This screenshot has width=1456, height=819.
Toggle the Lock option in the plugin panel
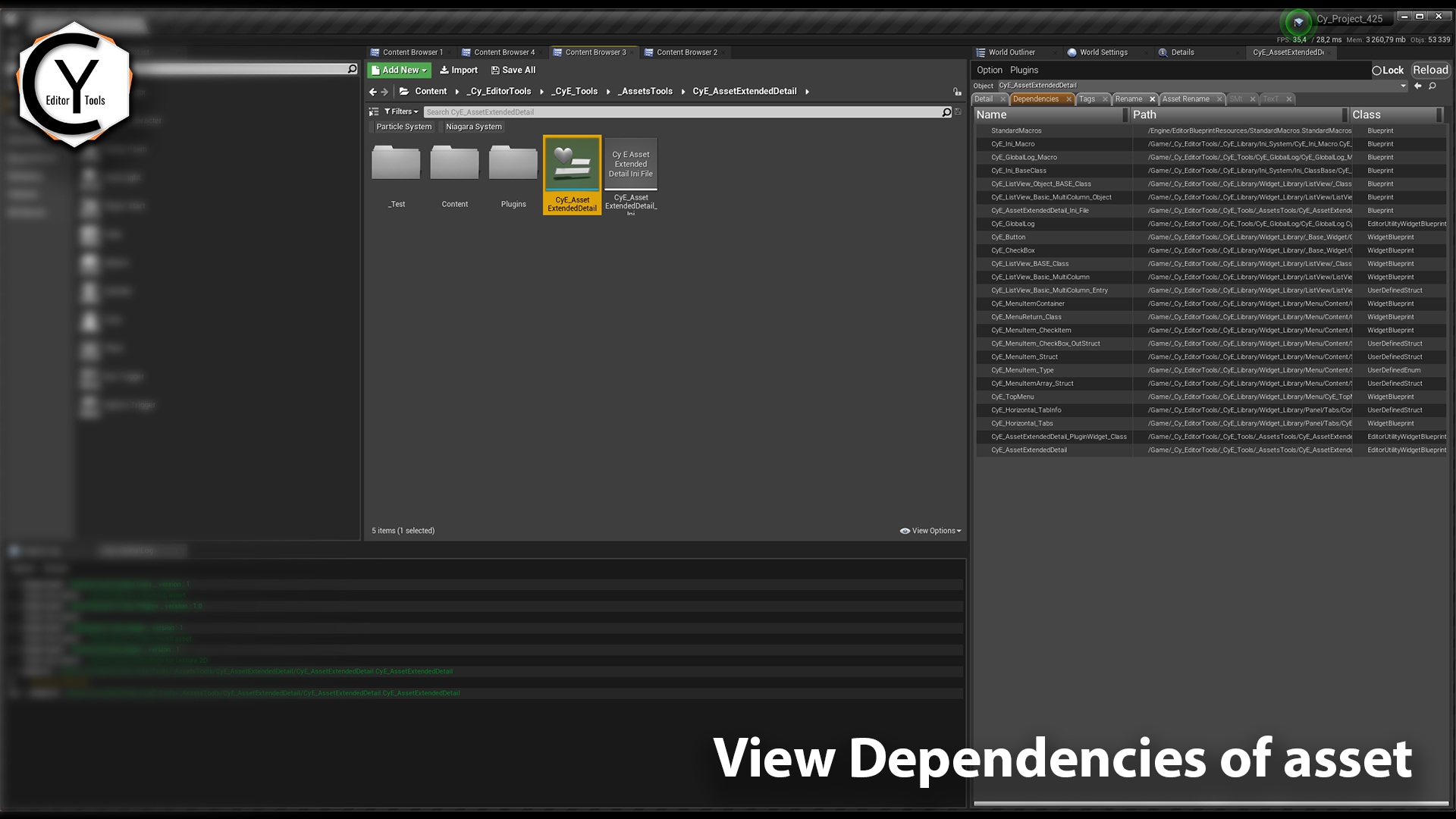pyautogui.click(x=1388, y=70)
